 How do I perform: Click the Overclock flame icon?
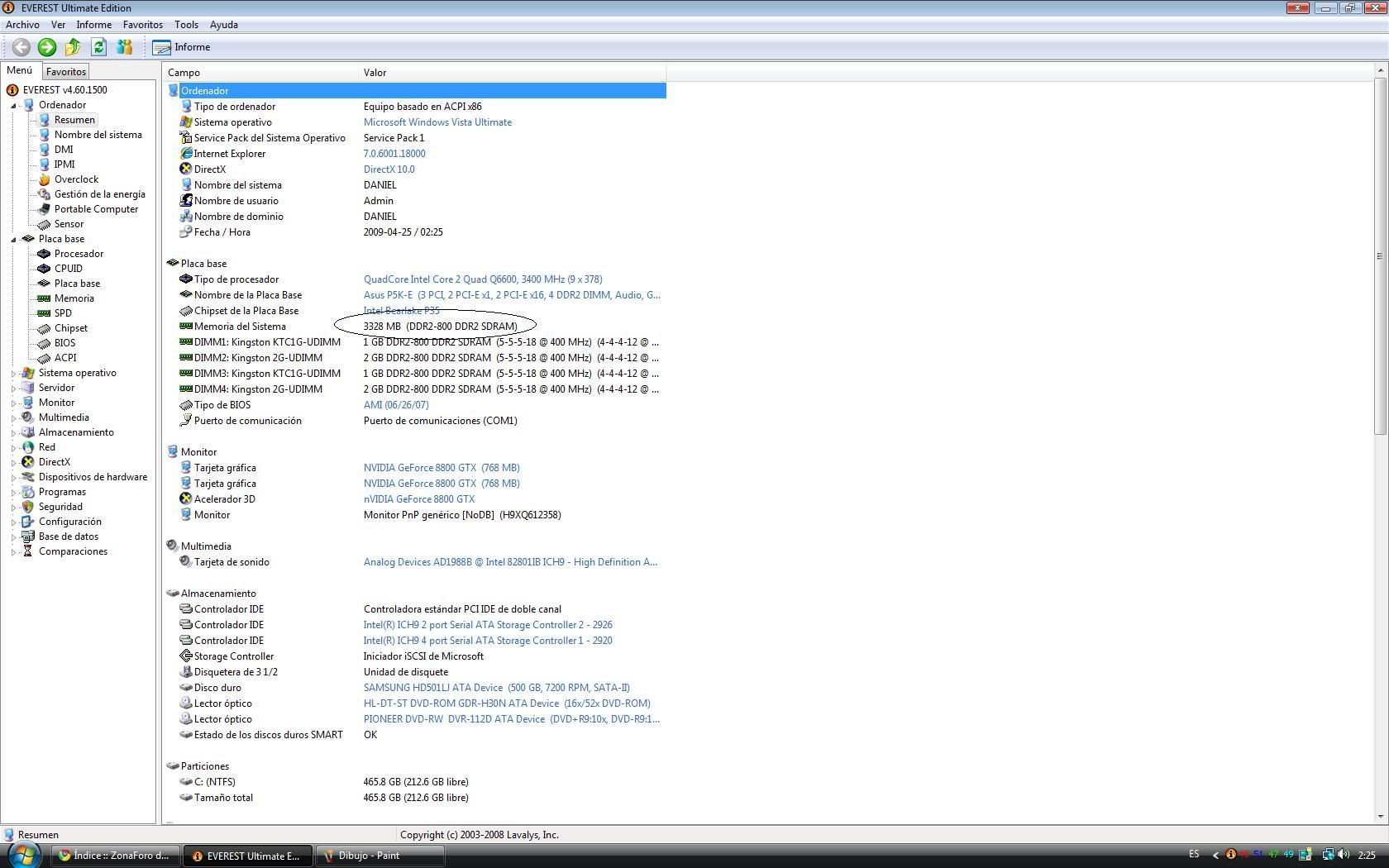click(45, 179)
